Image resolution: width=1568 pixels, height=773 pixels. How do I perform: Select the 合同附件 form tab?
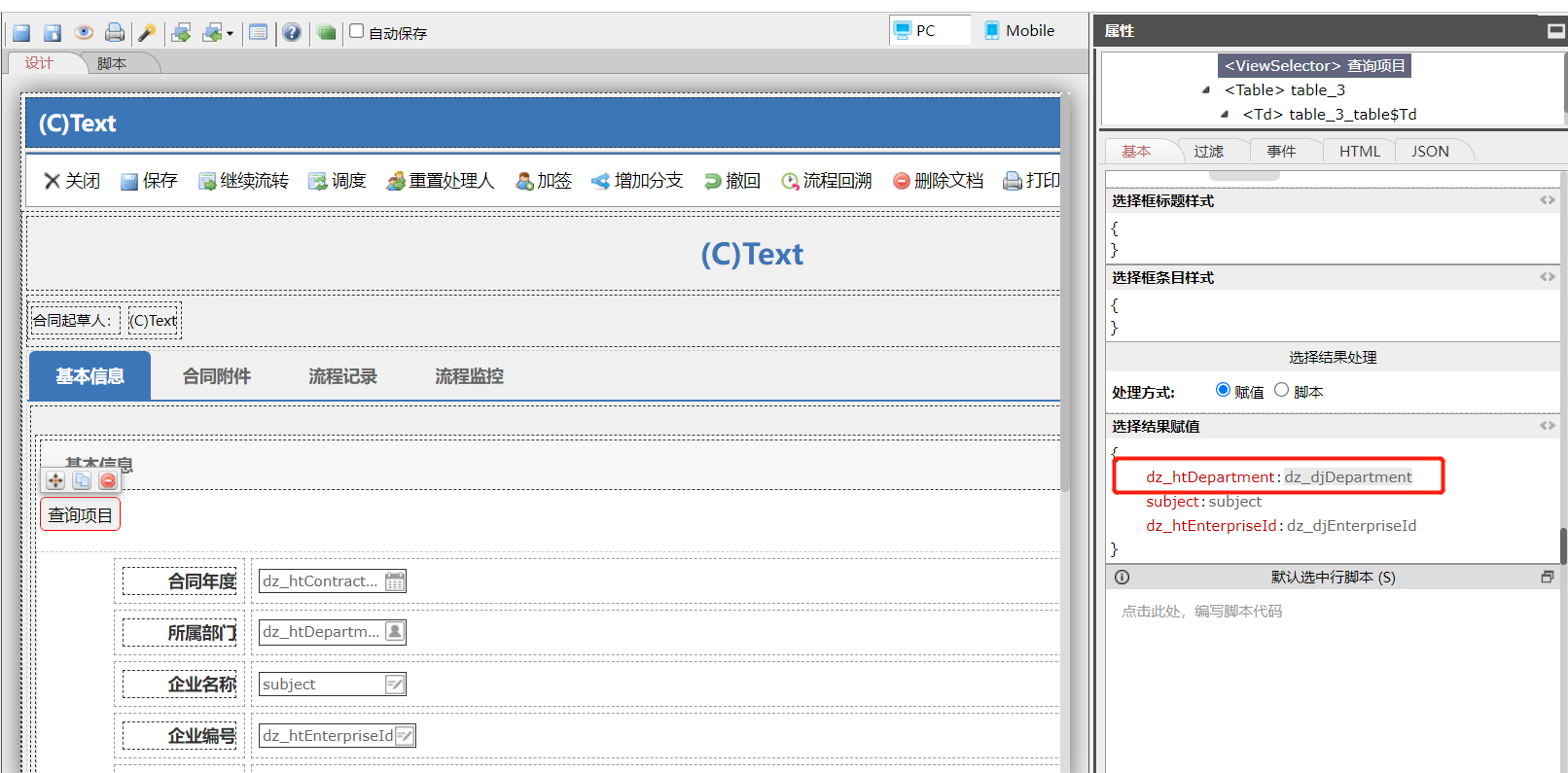217,376
